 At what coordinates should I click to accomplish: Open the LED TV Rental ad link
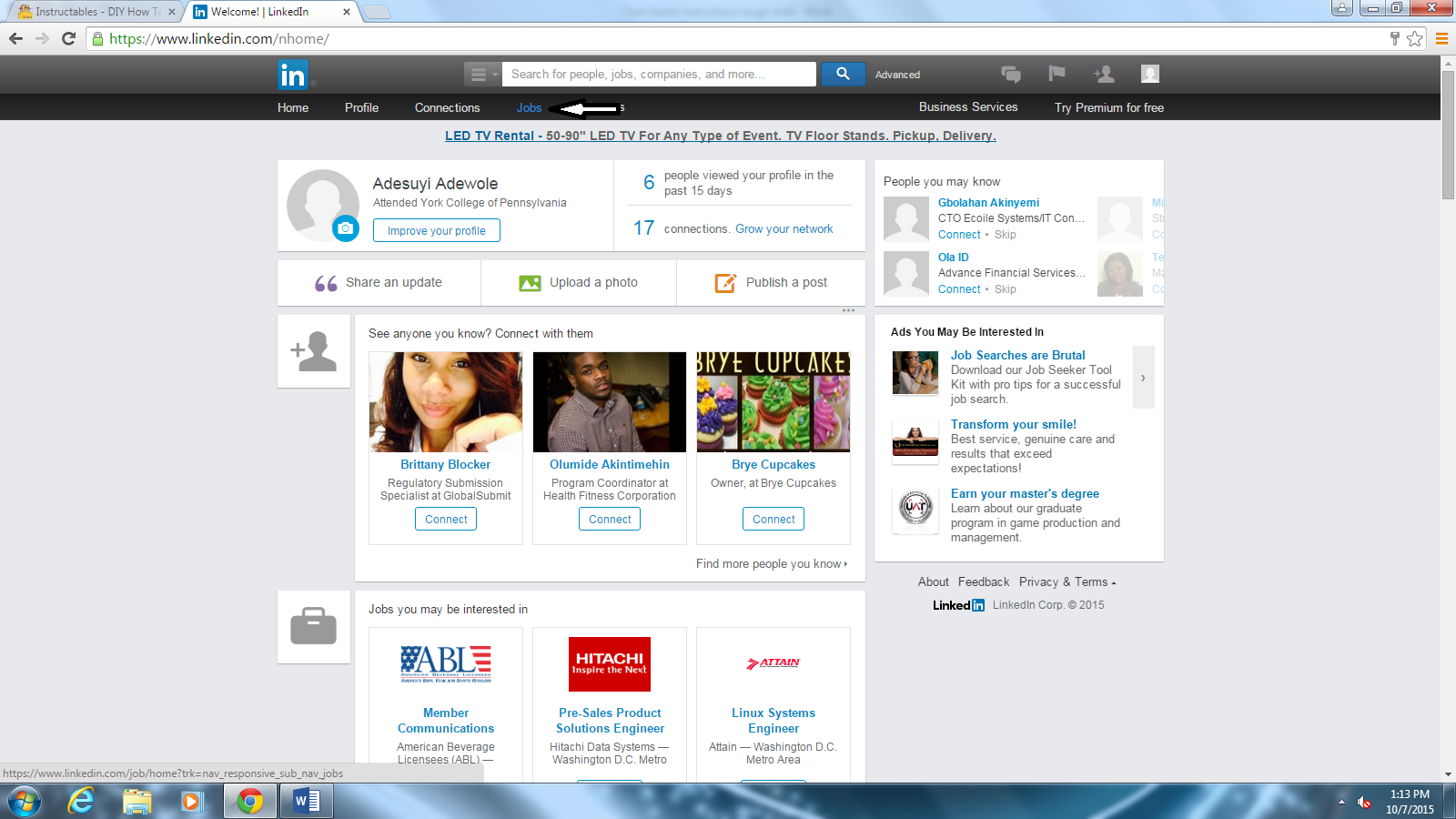click(721, 136)
